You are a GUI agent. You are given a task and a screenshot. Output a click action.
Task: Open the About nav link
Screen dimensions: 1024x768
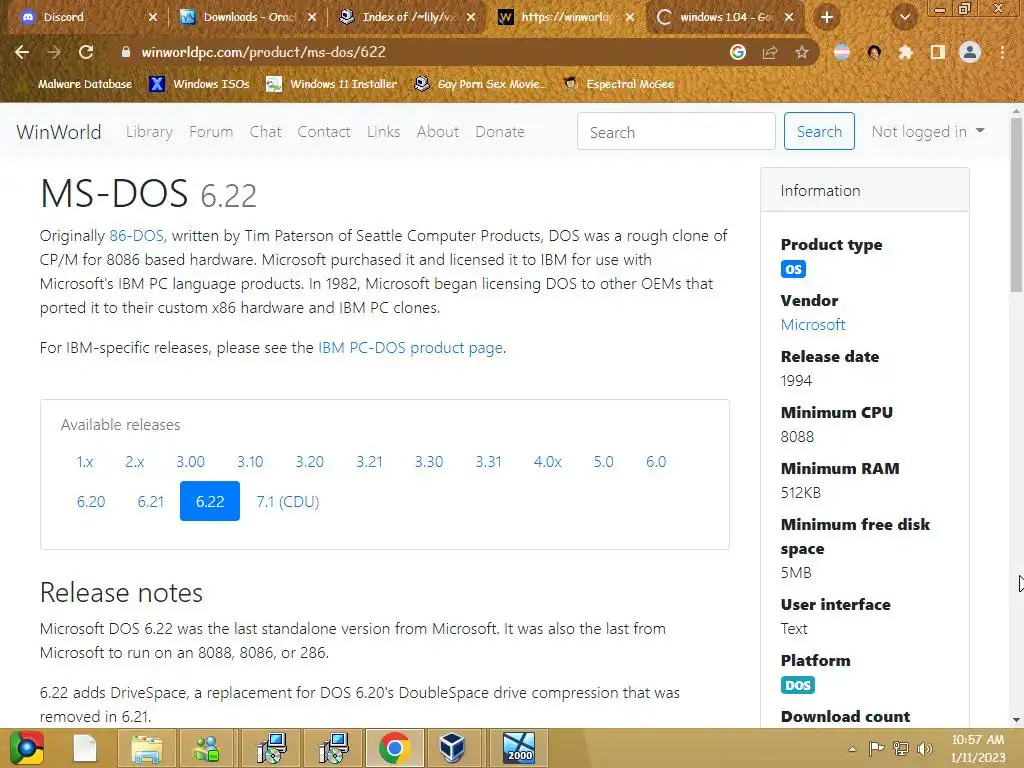[438, 132]
